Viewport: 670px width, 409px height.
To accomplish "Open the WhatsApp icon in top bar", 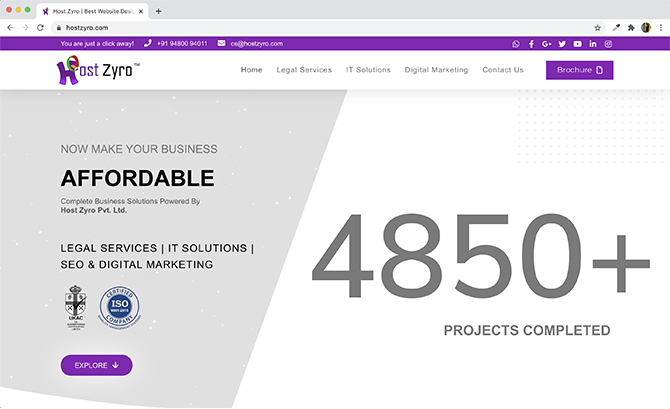I will point(516,44).
